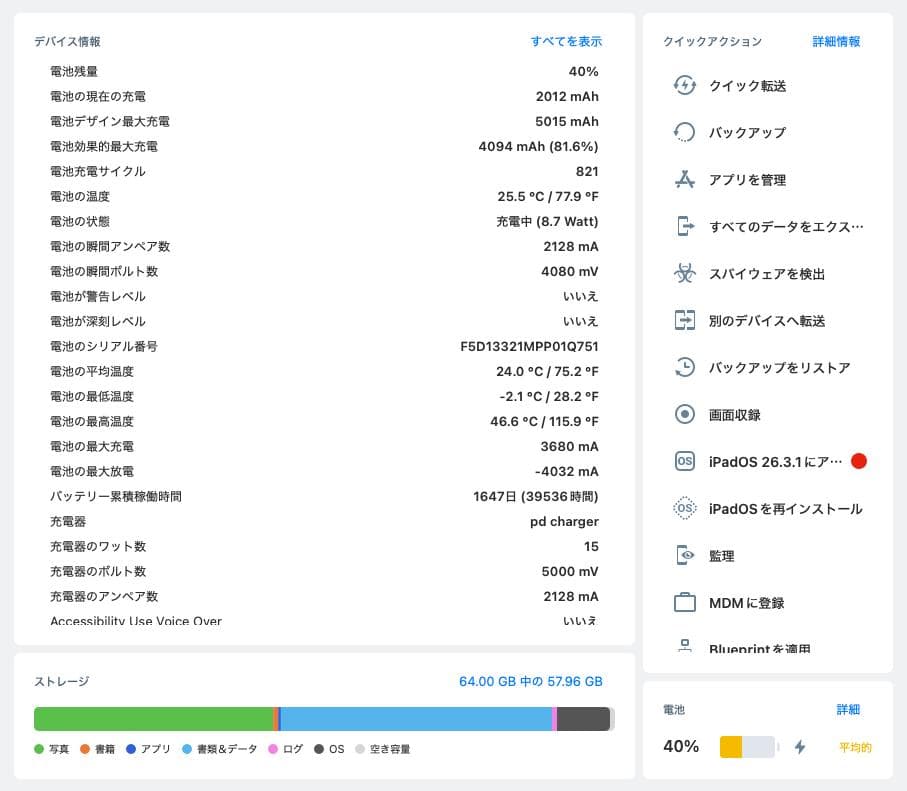The image size is (907, 791).
Task: Click the export all data icon
Action: coord(684,226)
